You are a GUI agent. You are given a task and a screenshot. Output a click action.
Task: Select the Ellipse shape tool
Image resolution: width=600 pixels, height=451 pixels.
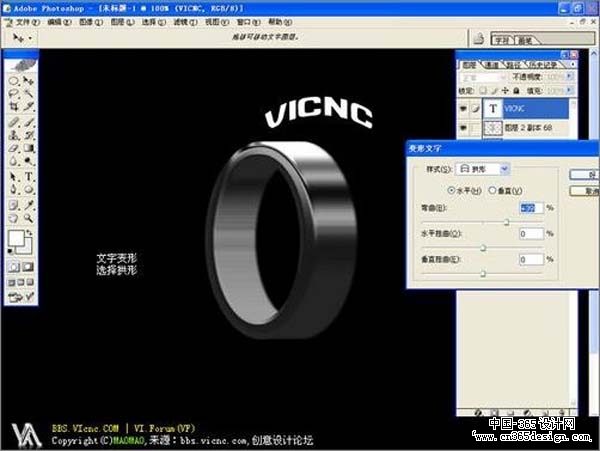pyautogui.click(x=28, y=189)
